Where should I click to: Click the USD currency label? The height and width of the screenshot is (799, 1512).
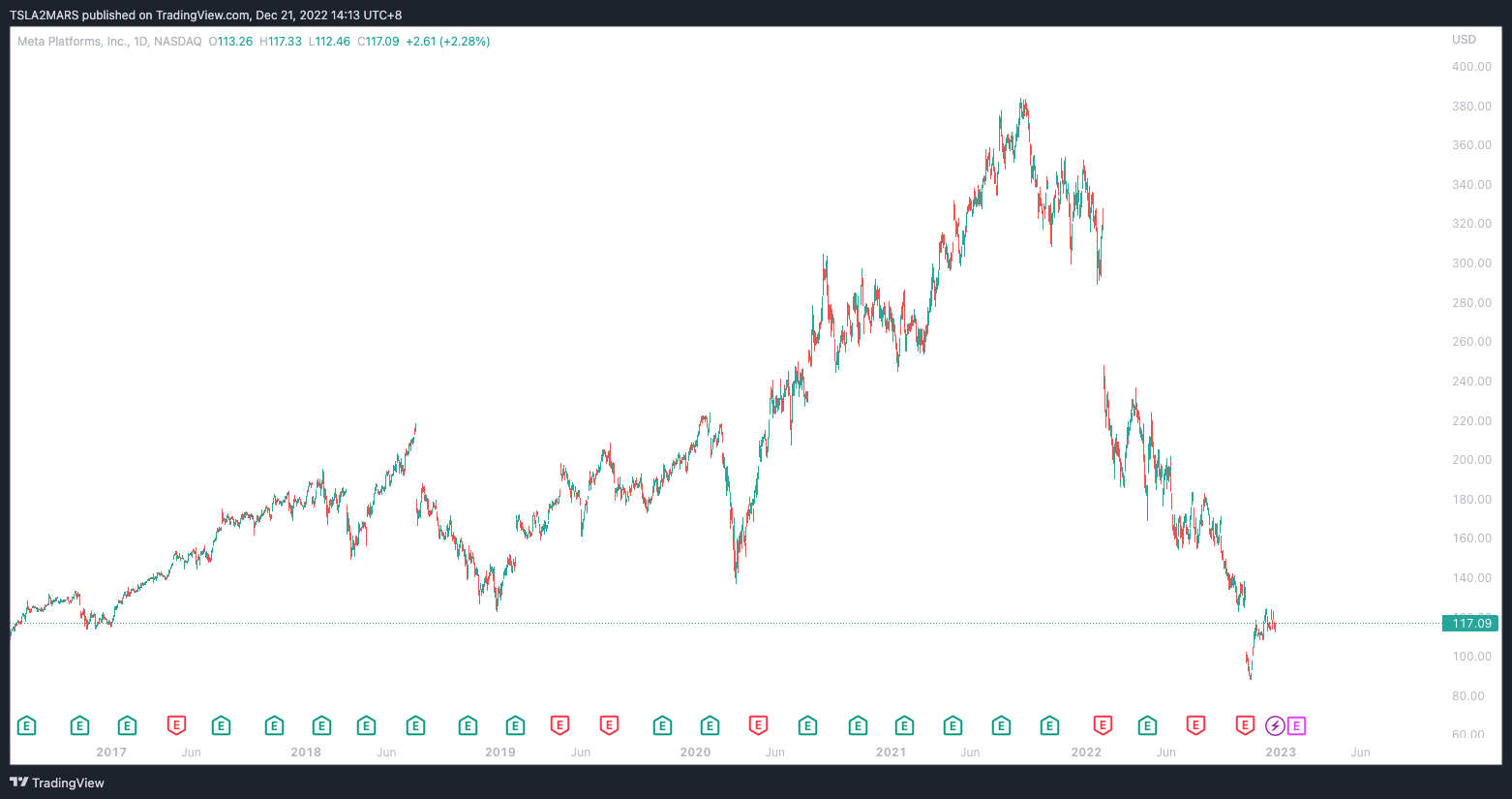1464,40
